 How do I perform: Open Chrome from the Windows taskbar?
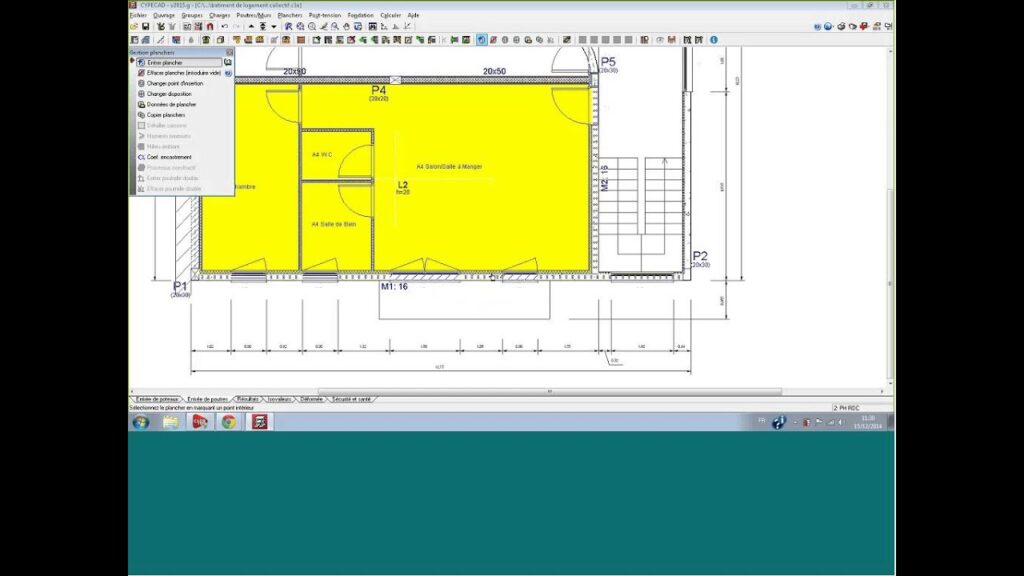pos(229,422)
